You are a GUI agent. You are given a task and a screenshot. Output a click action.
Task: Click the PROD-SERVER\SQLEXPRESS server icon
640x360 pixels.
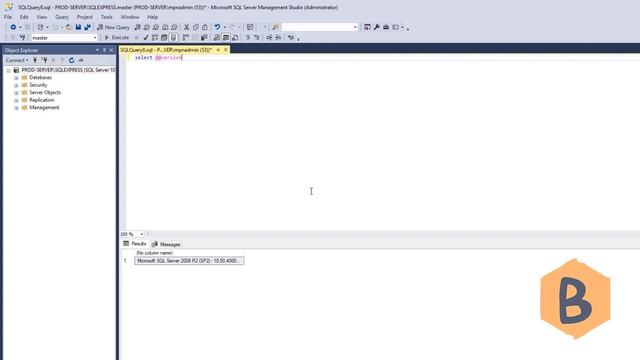pos(16,70)
